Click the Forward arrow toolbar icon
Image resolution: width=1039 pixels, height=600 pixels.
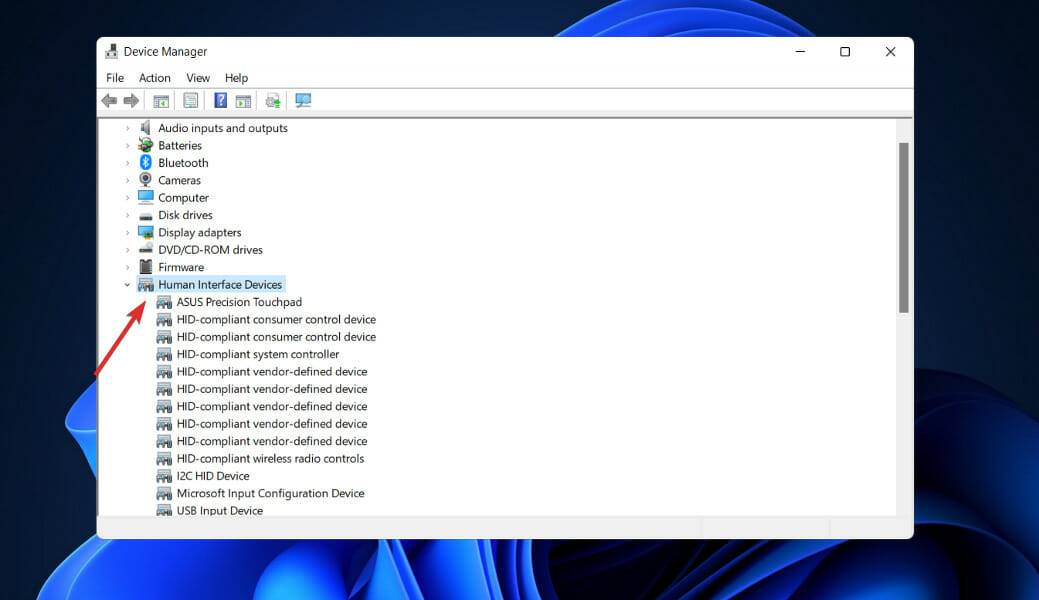pos(131,101)
